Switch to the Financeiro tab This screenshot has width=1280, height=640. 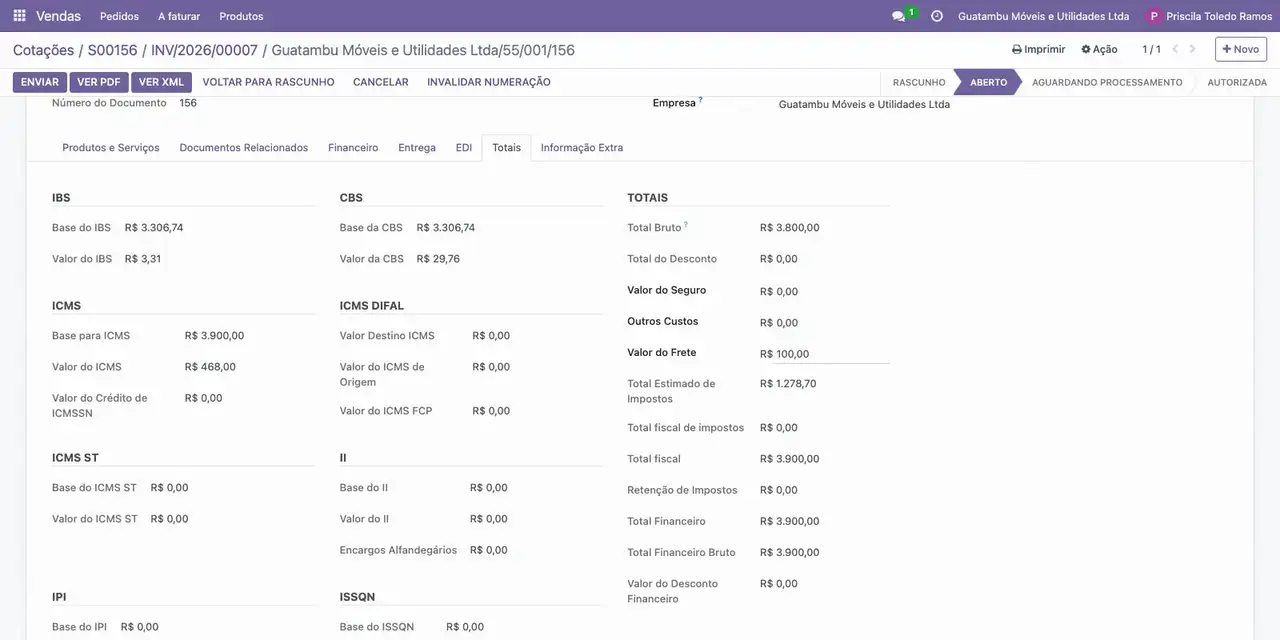pos(353,147)
